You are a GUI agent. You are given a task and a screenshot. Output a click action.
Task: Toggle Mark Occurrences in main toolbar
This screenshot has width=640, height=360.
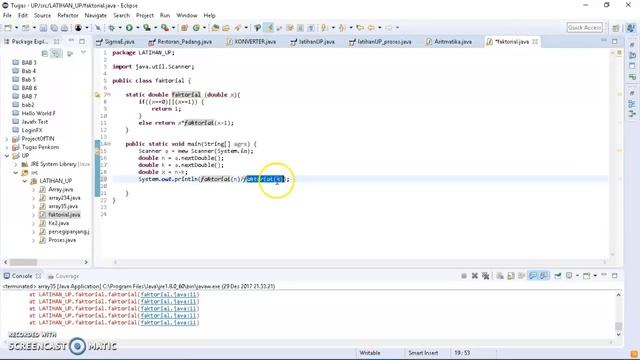click(x=269, y=28)
